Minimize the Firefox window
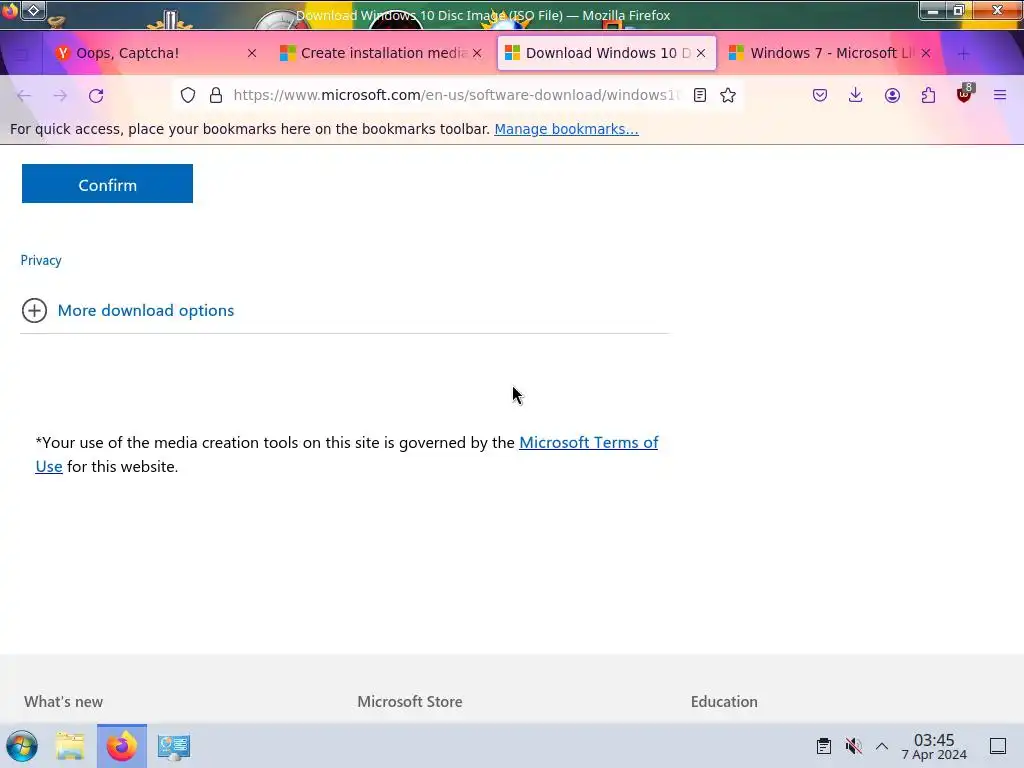The width and height of the screenshot is (1024, 768). coord(934,11)
